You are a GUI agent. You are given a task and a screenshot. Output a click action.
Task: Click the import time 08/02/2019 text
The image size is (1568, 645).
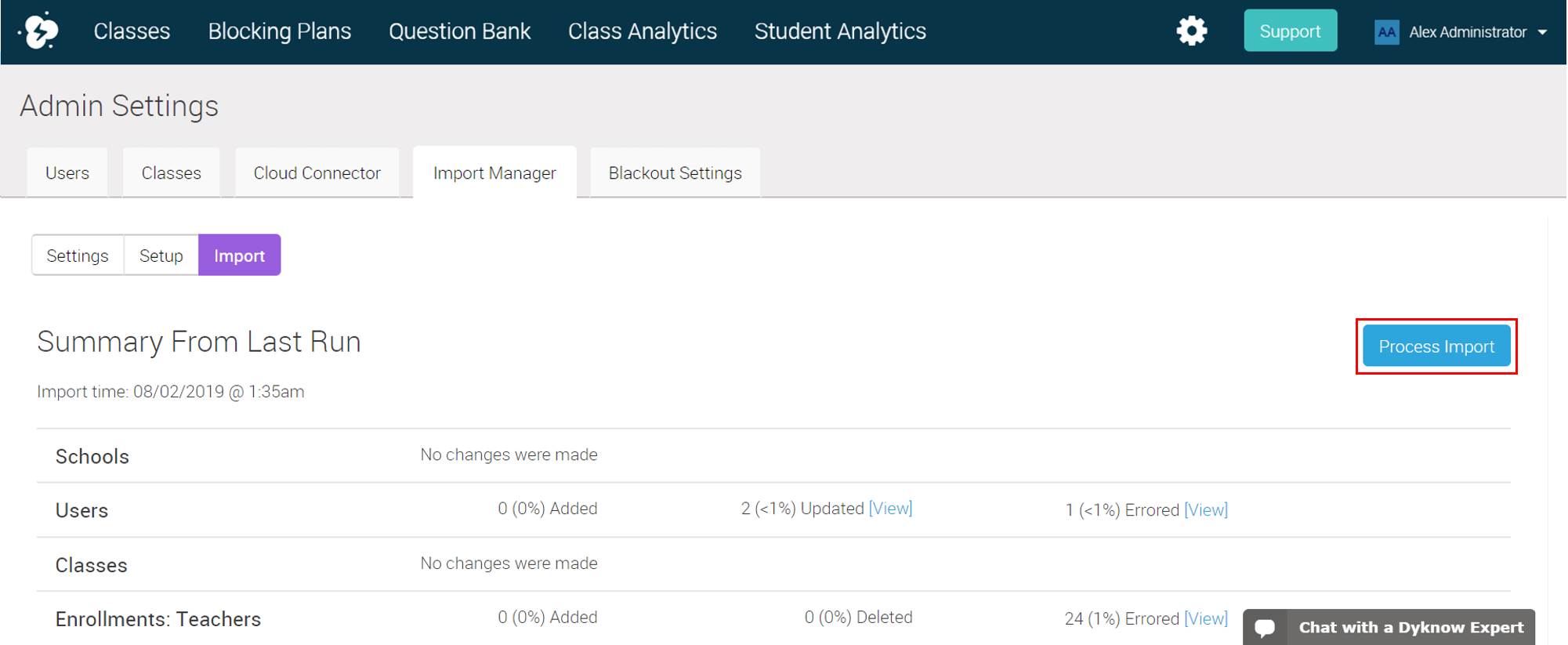pyautogui.click(x=171, y=392)
